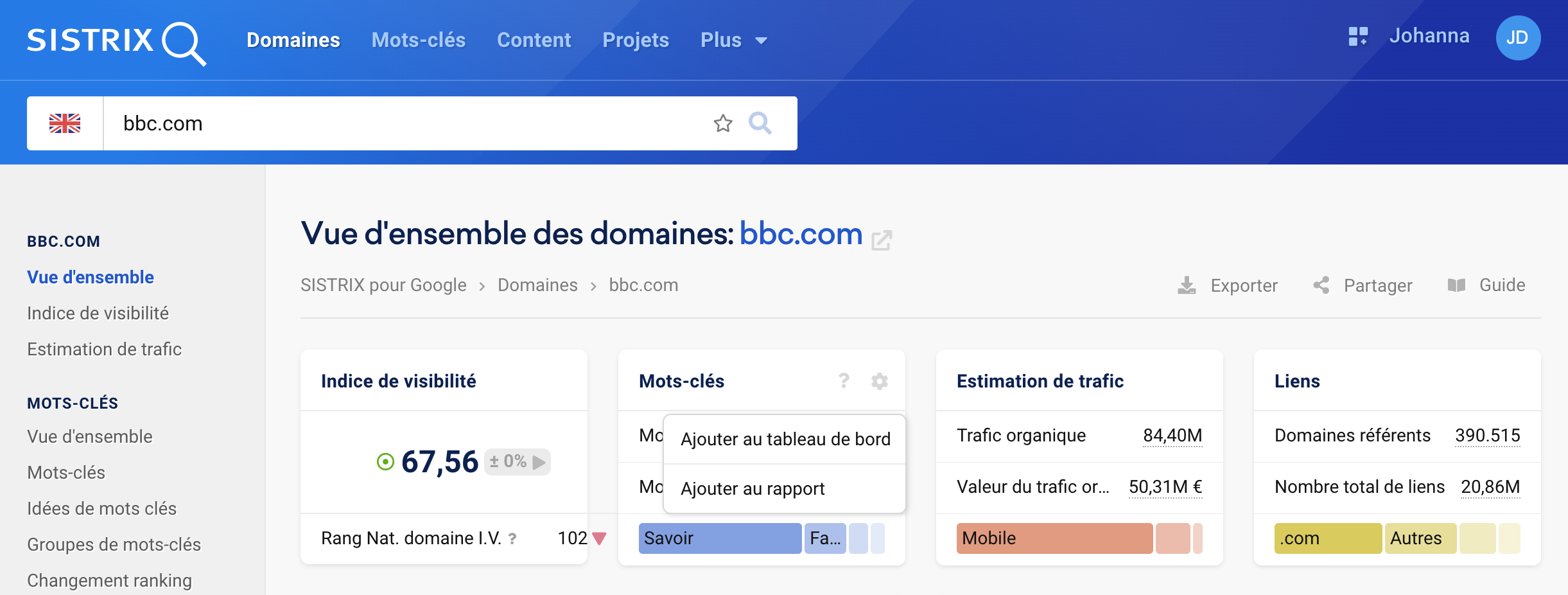This screenshot has height=595, width=1568.
Task: Select Ajouter au tableau de bord
Action: [x=785, y=439]
